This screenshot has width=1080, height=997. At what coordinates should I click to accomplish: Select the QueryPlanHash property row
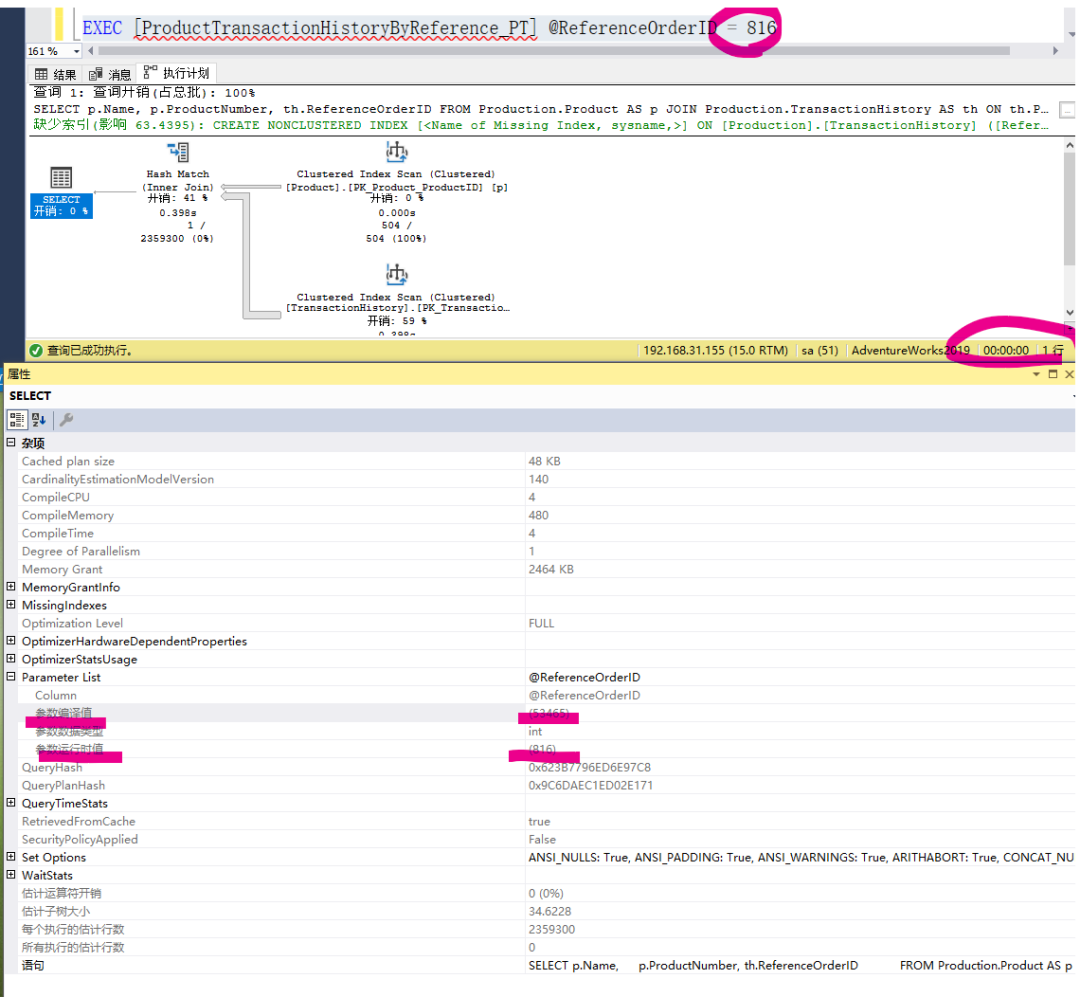point(540,785)
